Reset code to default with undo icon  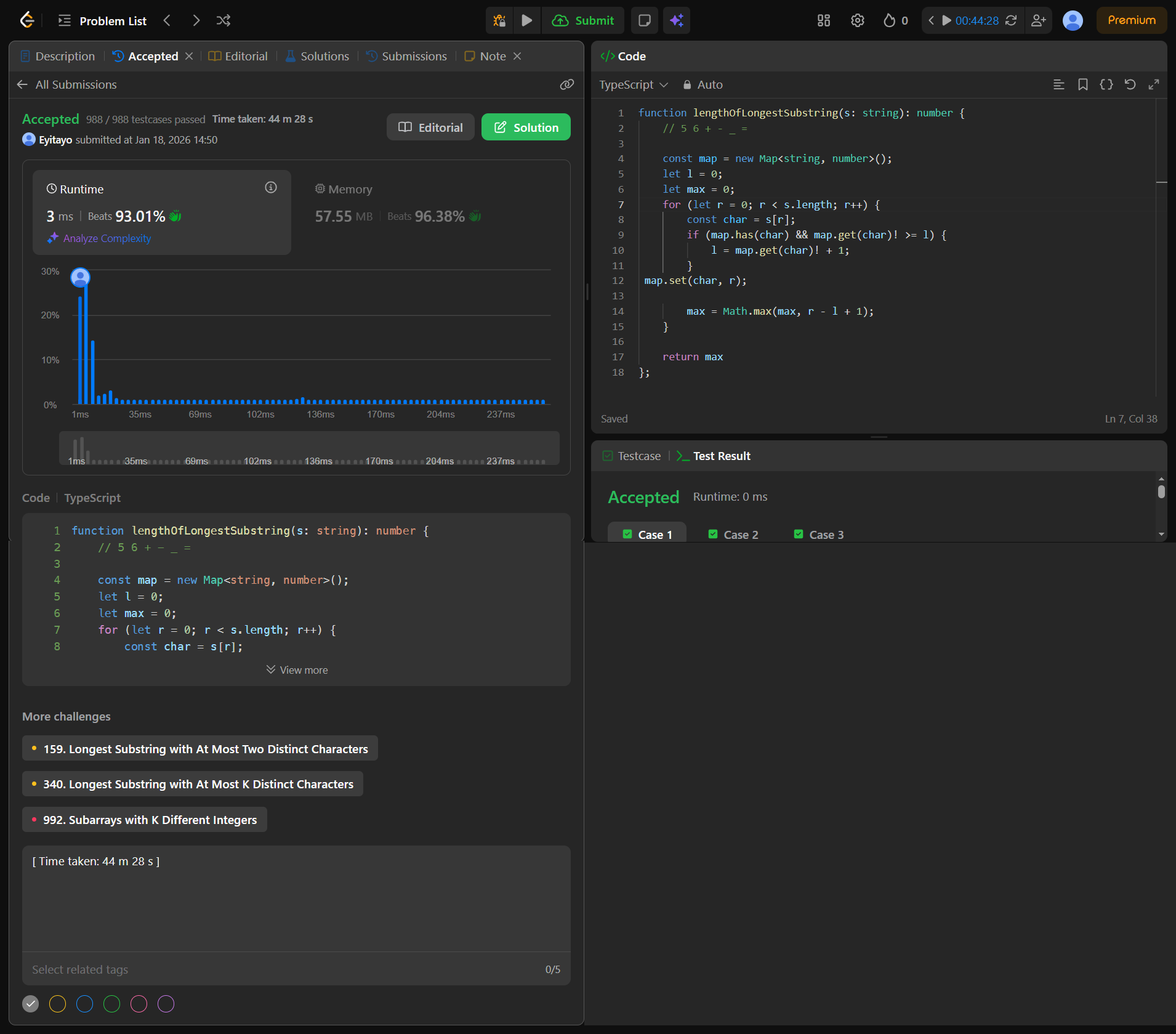coord(1130,84)
